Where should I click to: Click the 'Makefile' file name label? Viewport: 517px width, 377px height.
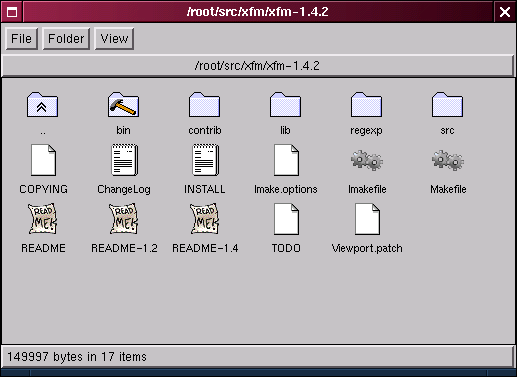[x=448, y=189]
